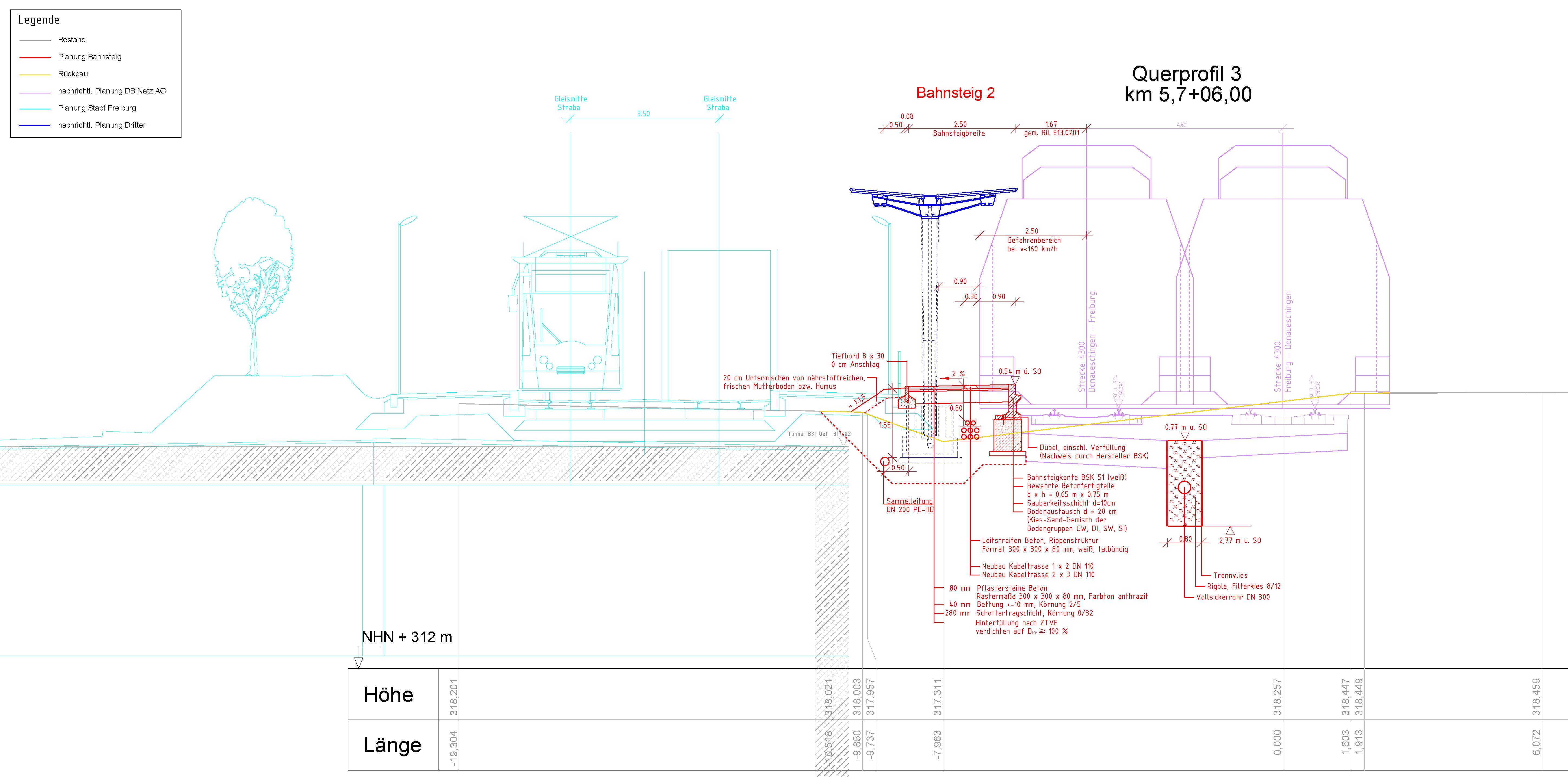Select the Vollsickerrohr DN 300 label
1568x777 pixels.
(1233, 597)
